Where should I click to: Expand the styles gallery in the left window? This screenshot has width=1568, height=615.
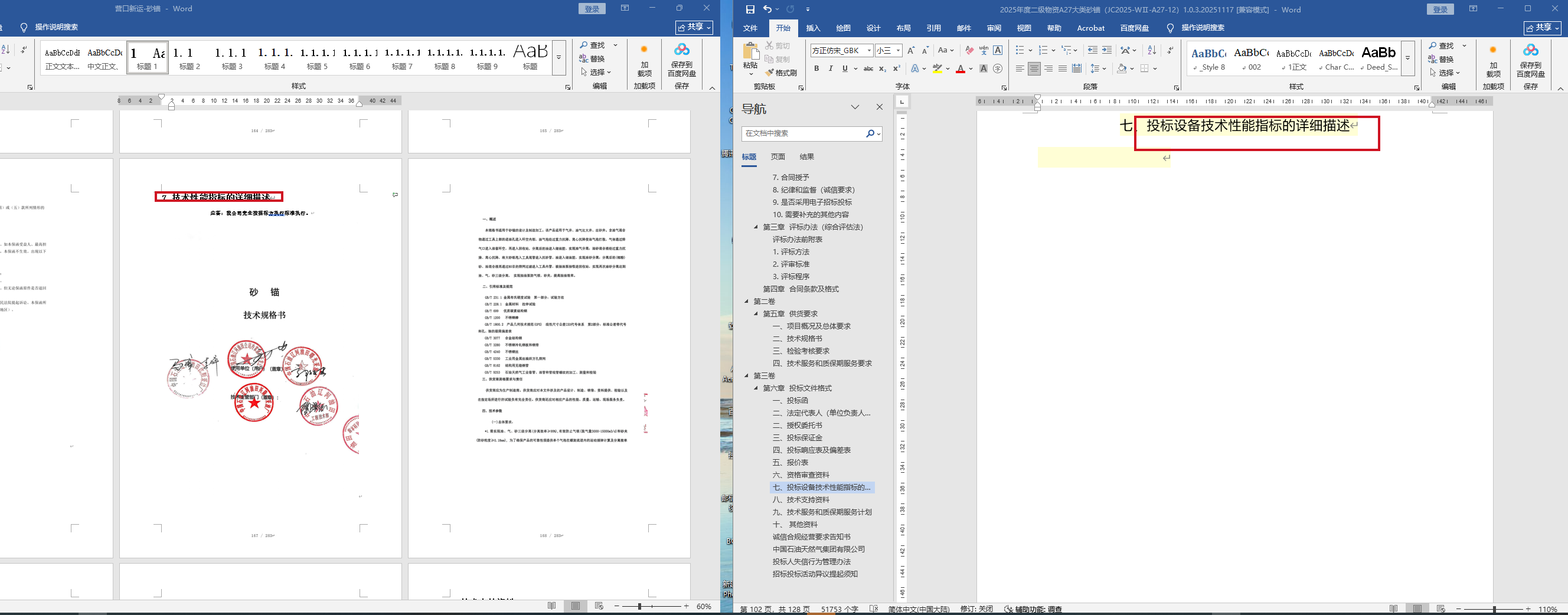[559, 58]
